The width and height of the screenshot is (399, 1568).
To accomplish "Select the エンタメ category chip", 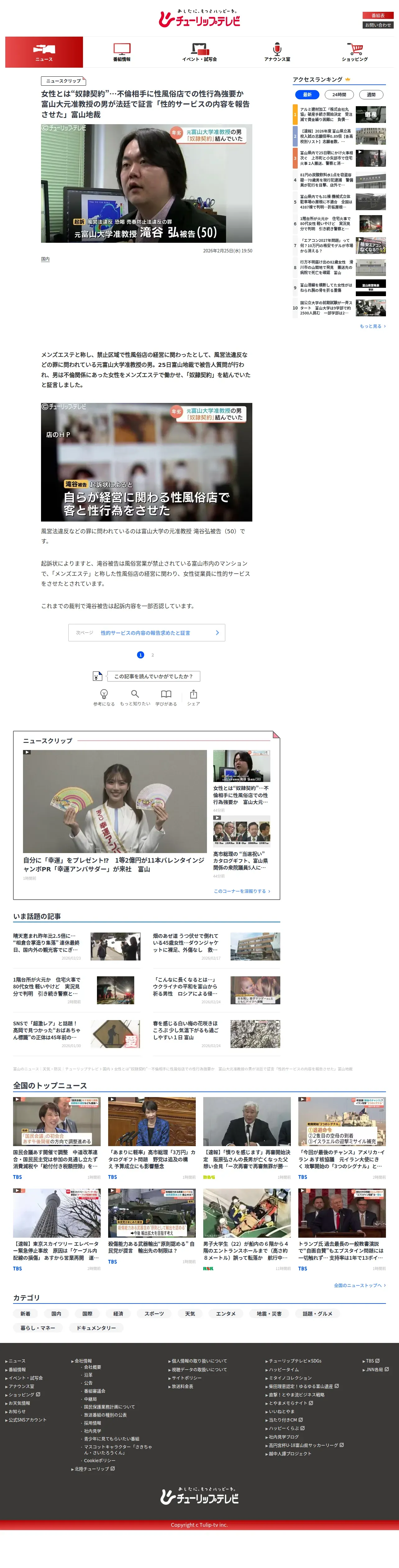I will coord(225,1313).
